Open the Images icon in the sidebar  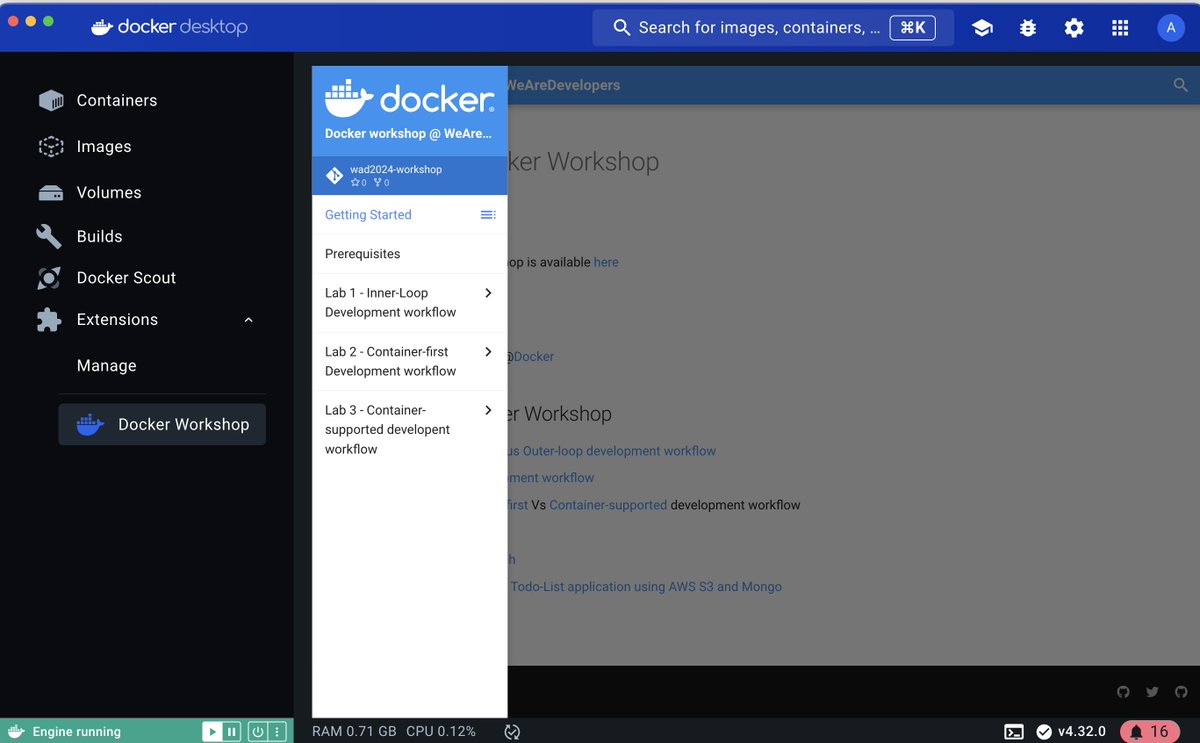(50, 146)
